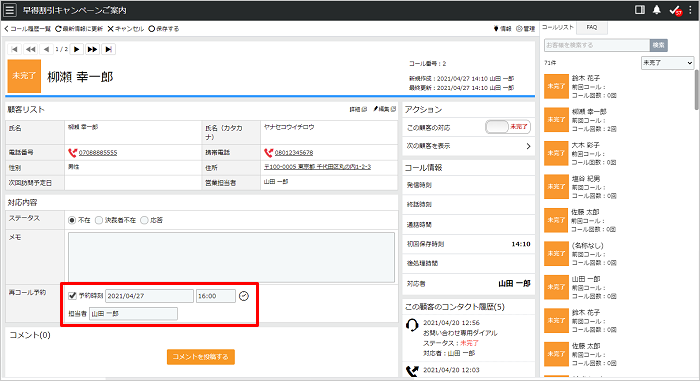
Task: Select the 不在 status radio button
Action: 72,220
